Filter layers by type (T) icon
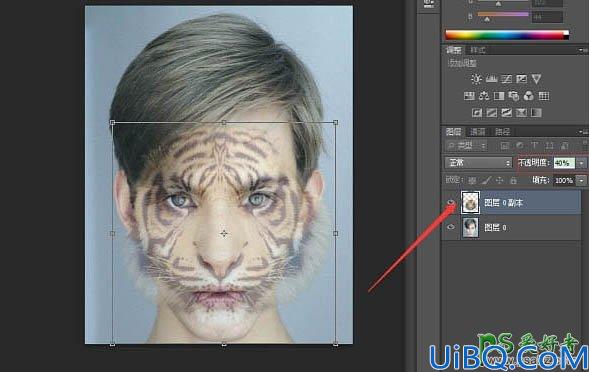Viewport: 589px width, 372px height. (x=534, y=146)
